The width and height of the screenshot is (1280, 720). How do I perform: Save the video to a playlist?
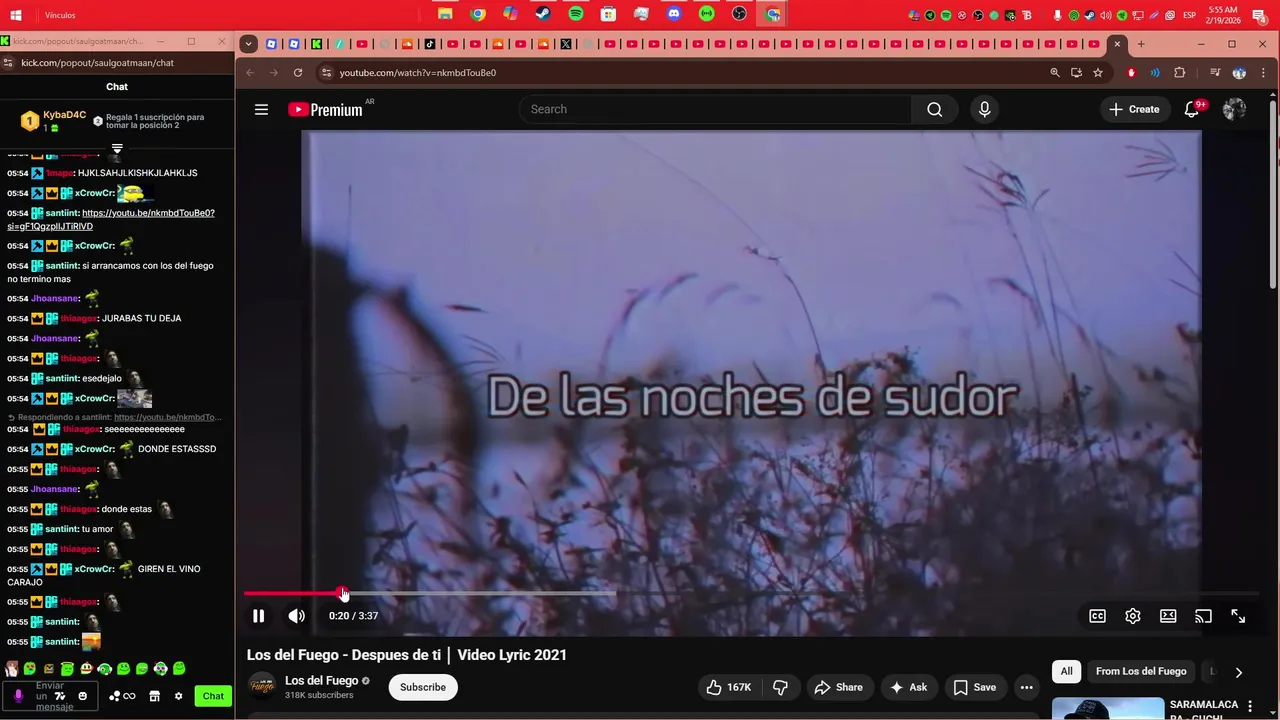click(974, 687)
